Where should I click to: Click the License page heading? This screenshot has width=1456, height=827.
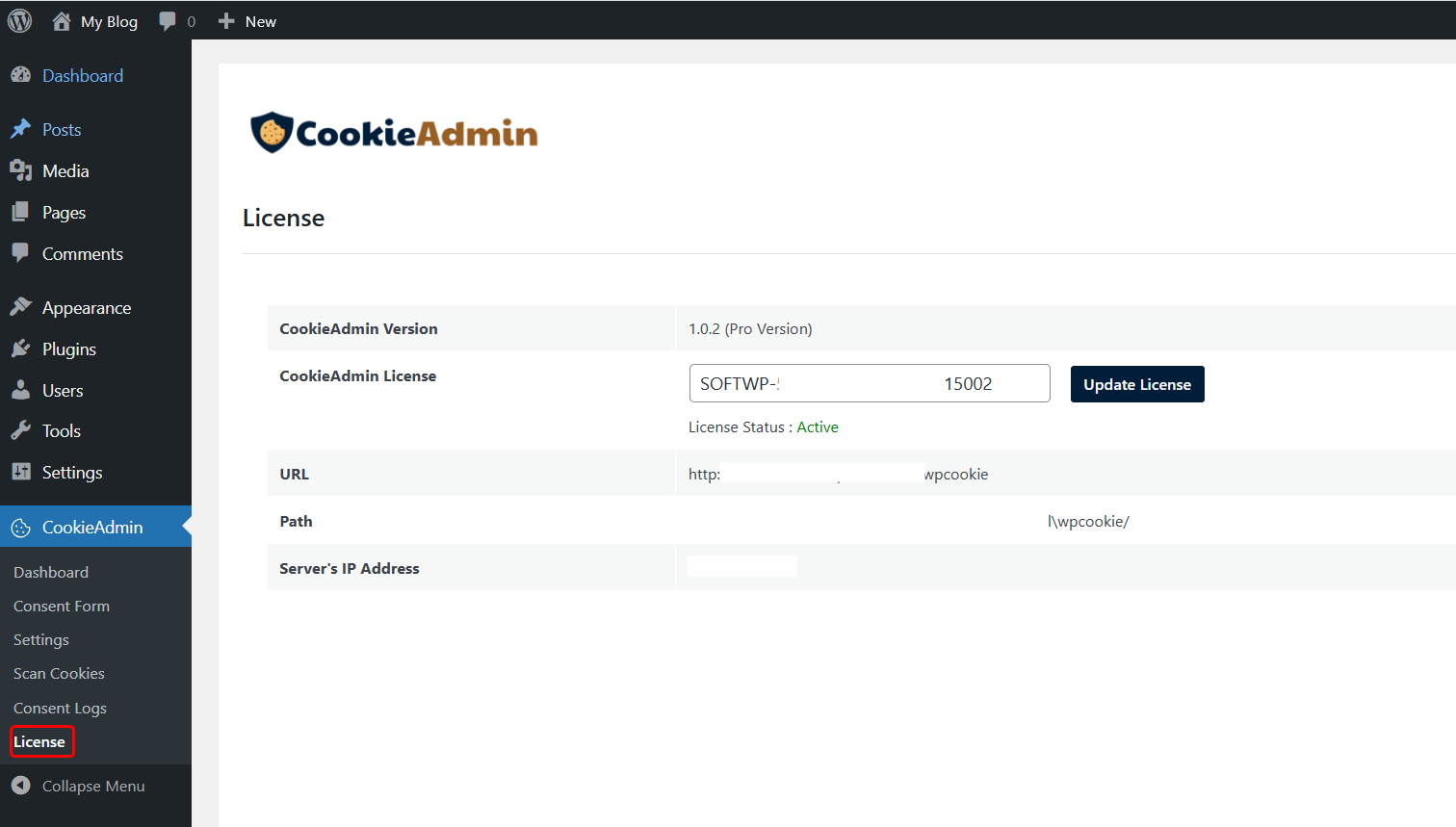point(283,218)
